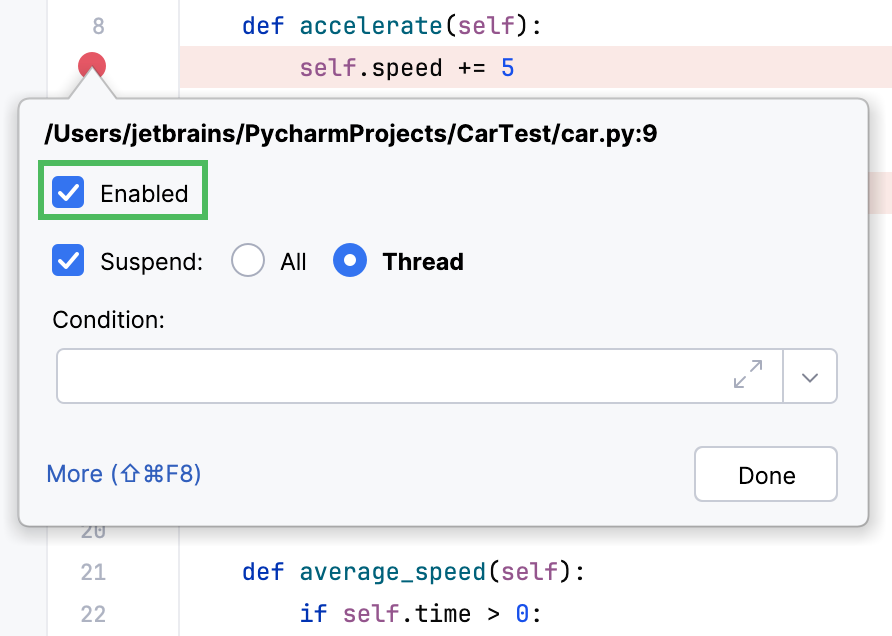Uncheck the Enabled breakpoint checkbox
The height and width of the screenshot is (636, 892).
(68, 192)
